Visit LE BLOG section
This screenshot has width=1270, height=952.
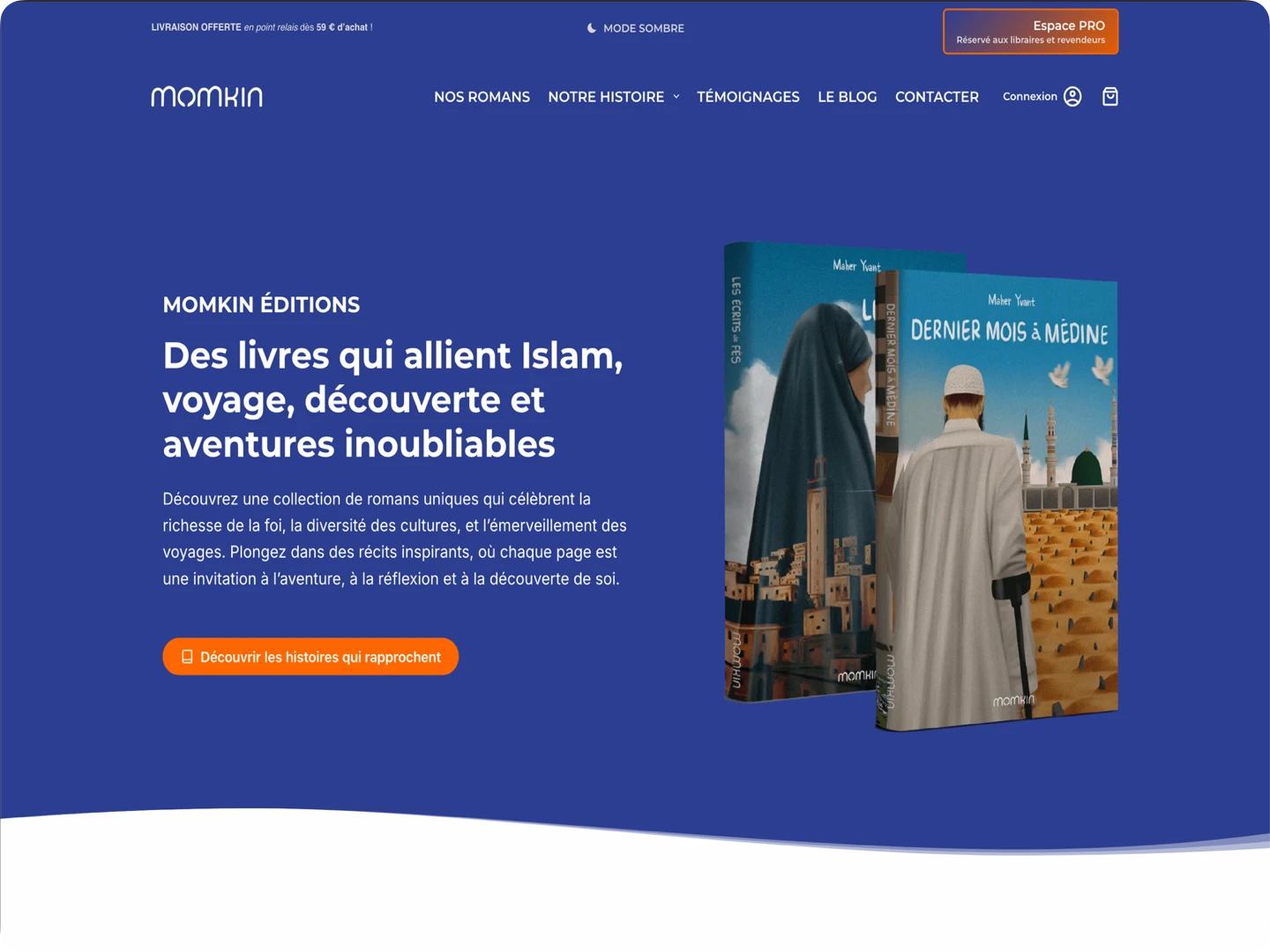(848, 97)
